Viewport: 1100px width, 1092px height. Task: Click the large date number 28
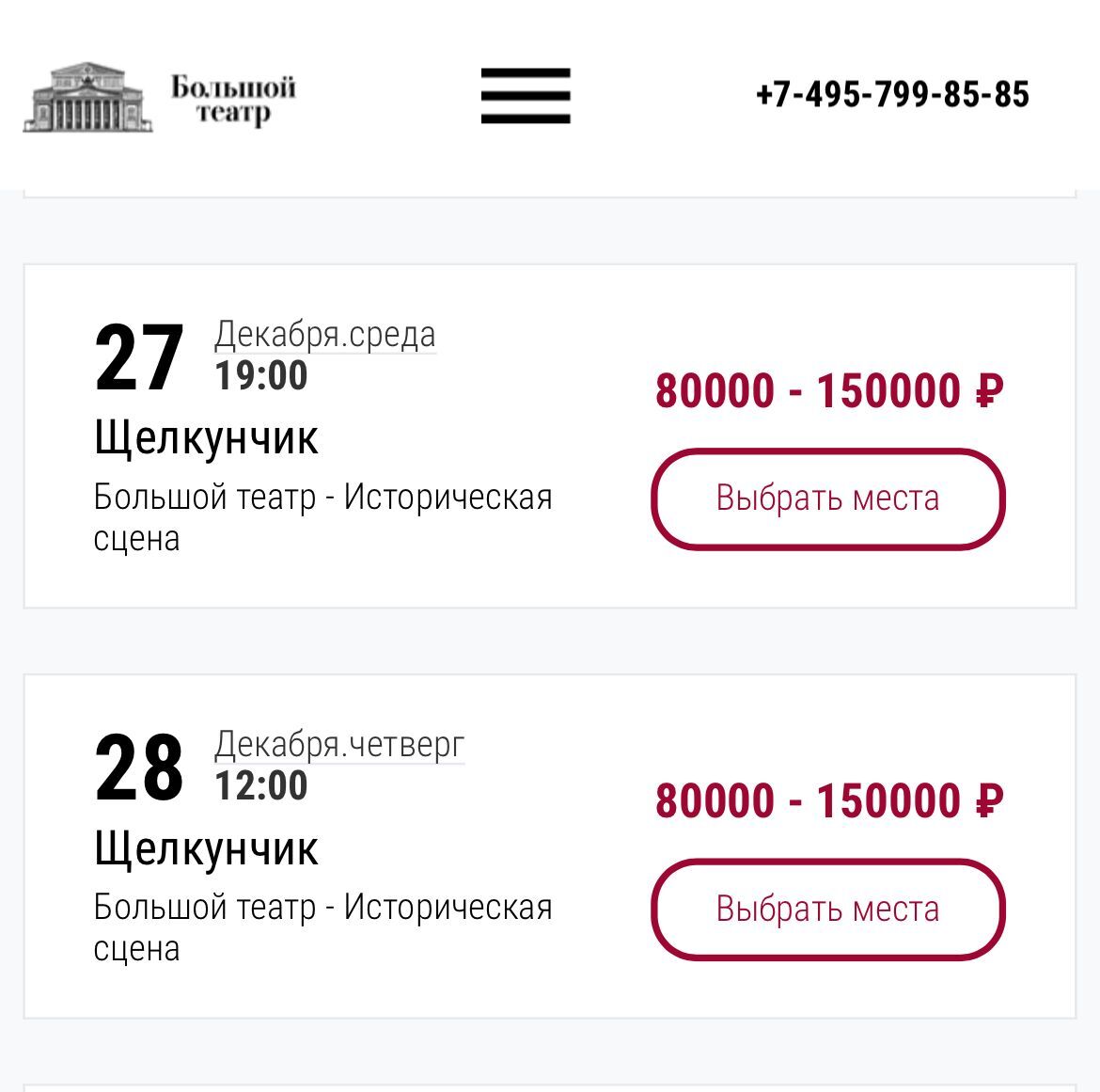tap(139, 768)
